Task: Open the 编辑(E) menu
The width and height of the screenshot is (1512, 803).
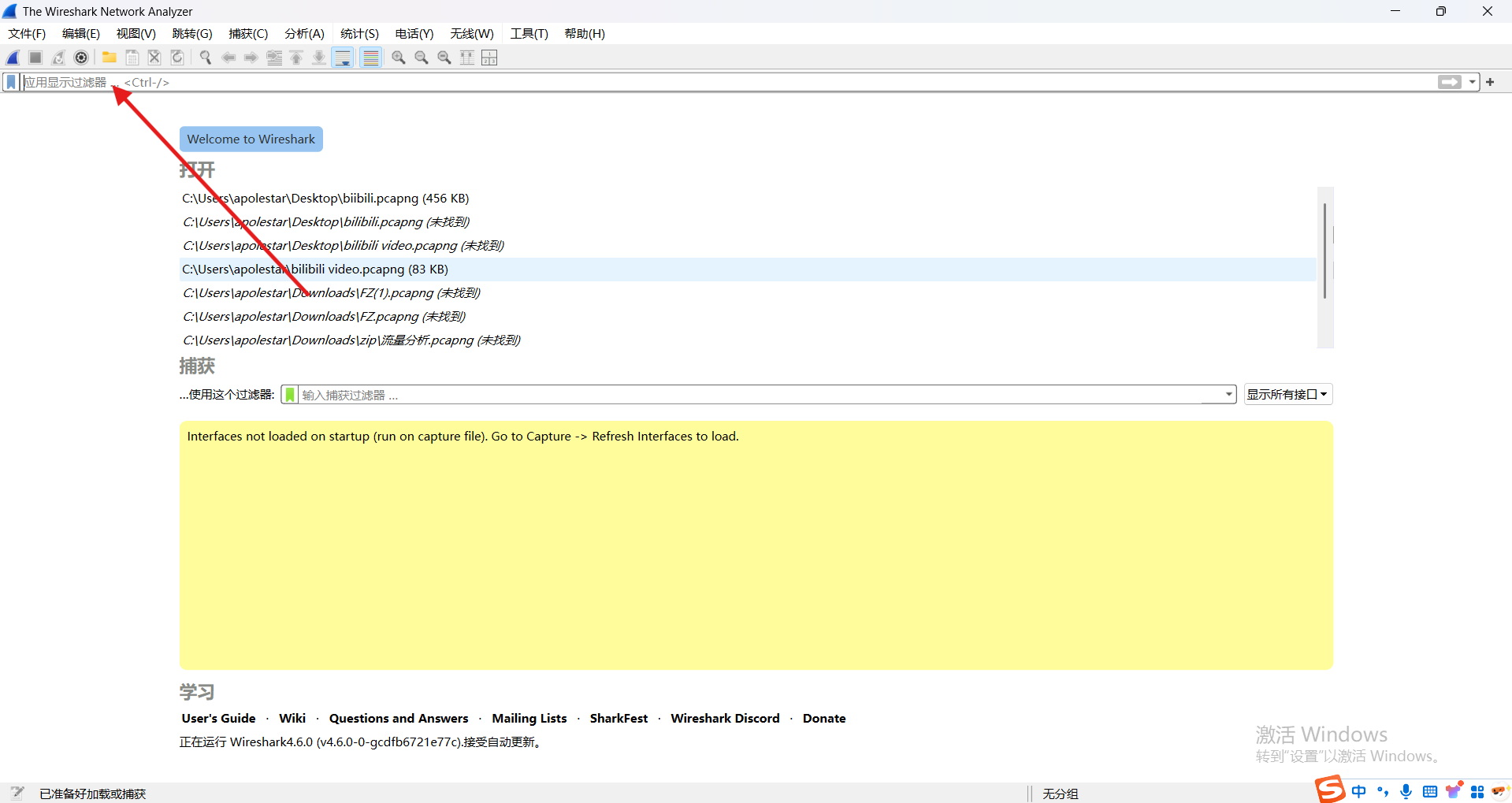Action: point(81,34)
